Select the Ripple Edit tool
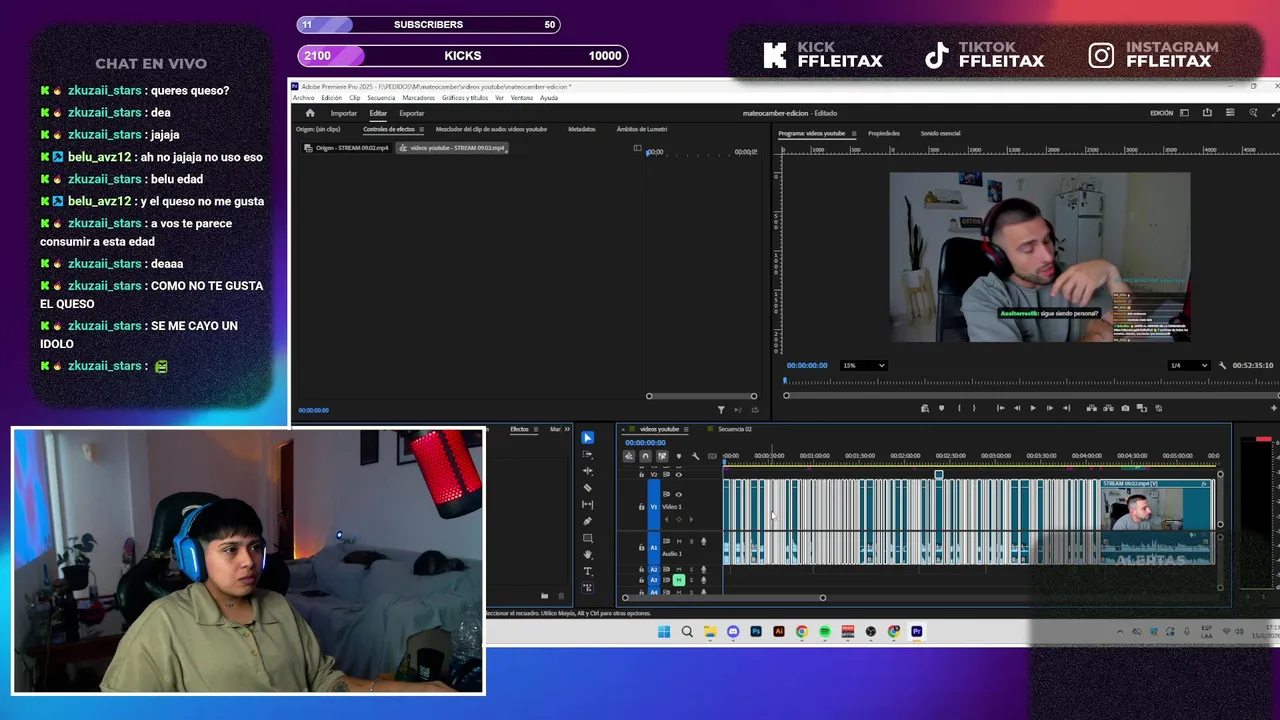This screenshot has height=720, width=1280. [588, 471]
